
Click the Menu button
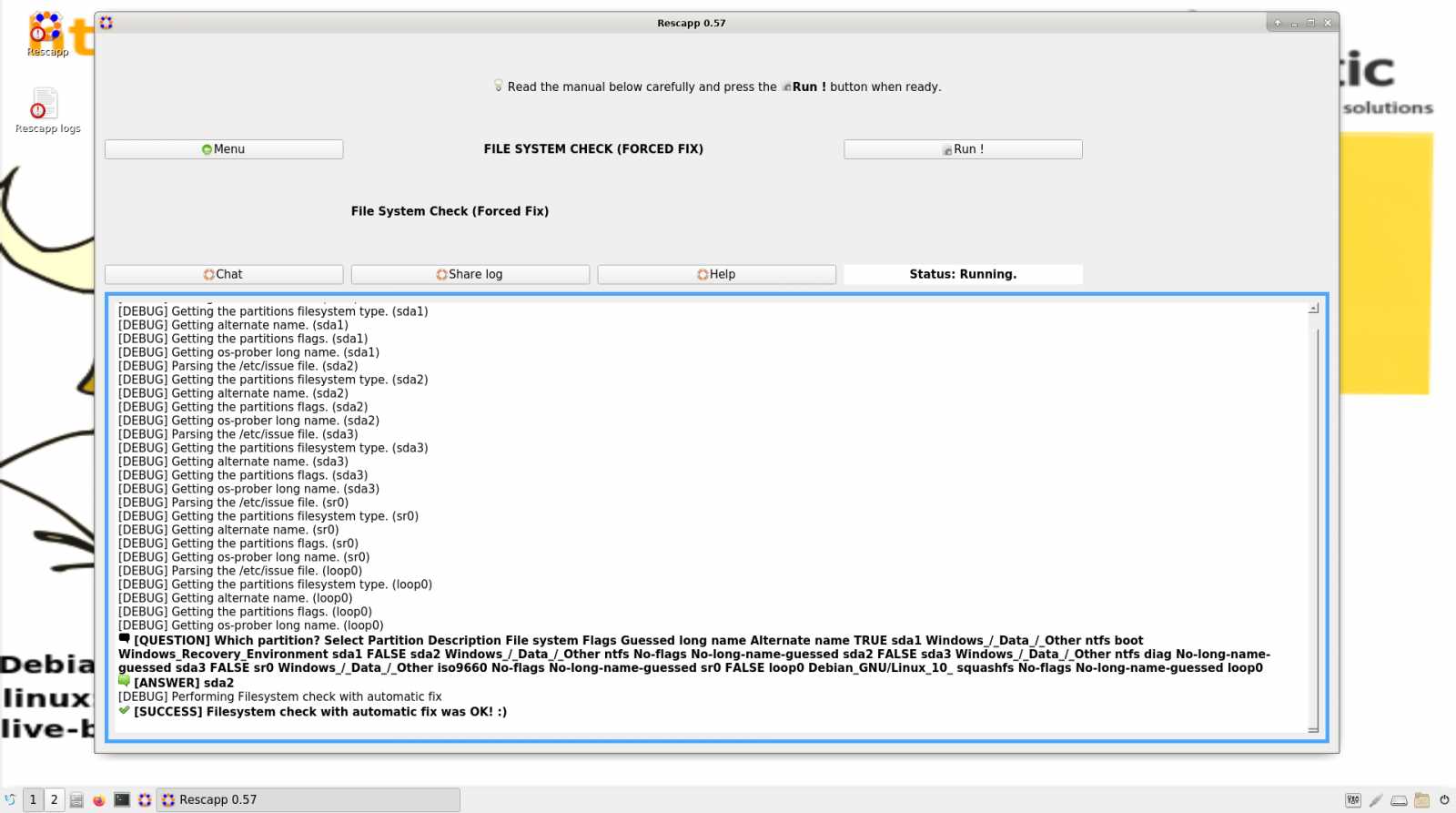pos(224,149)
